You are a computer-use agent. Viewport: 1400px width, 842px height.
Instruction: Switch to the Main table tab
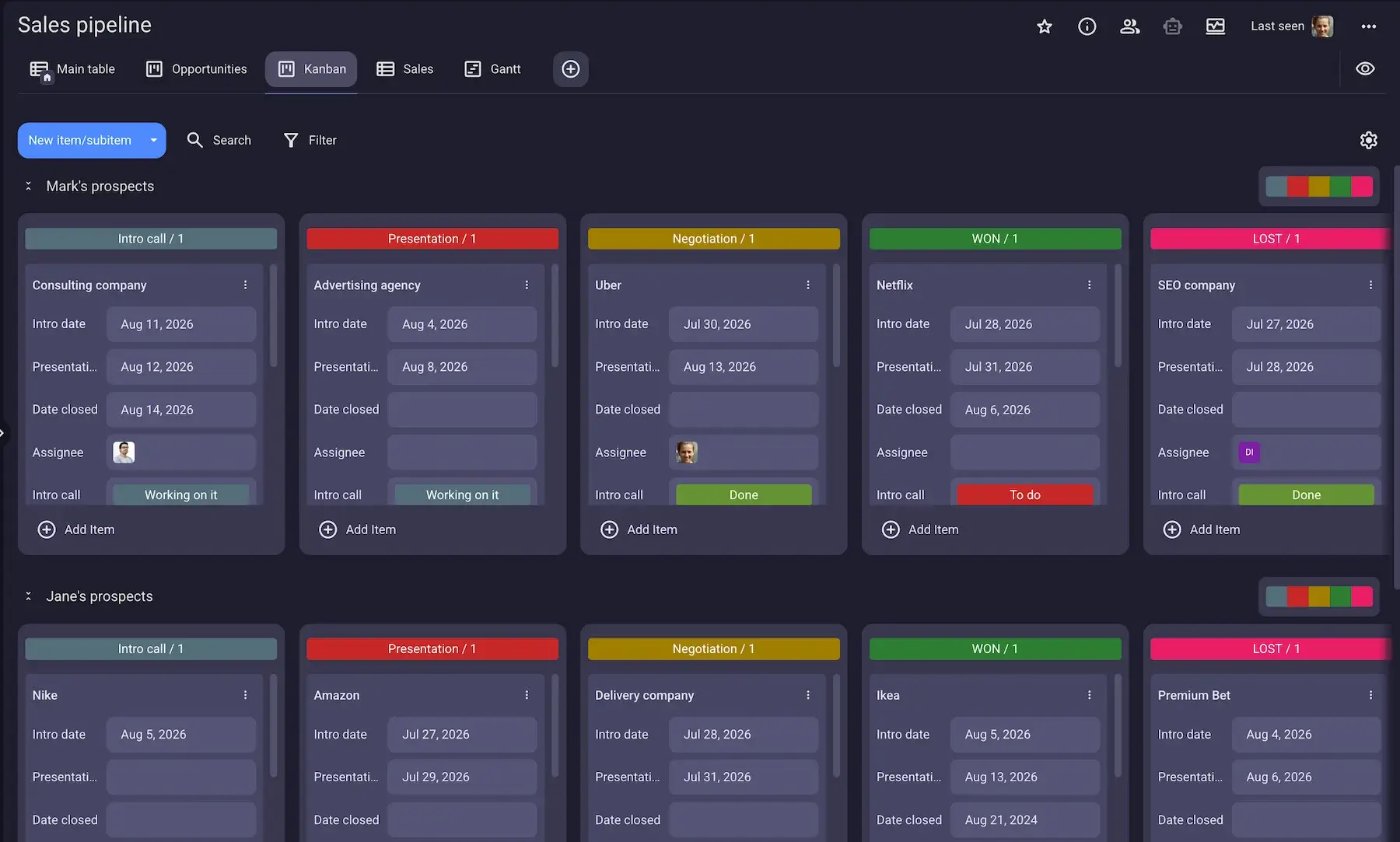point(72,69)
